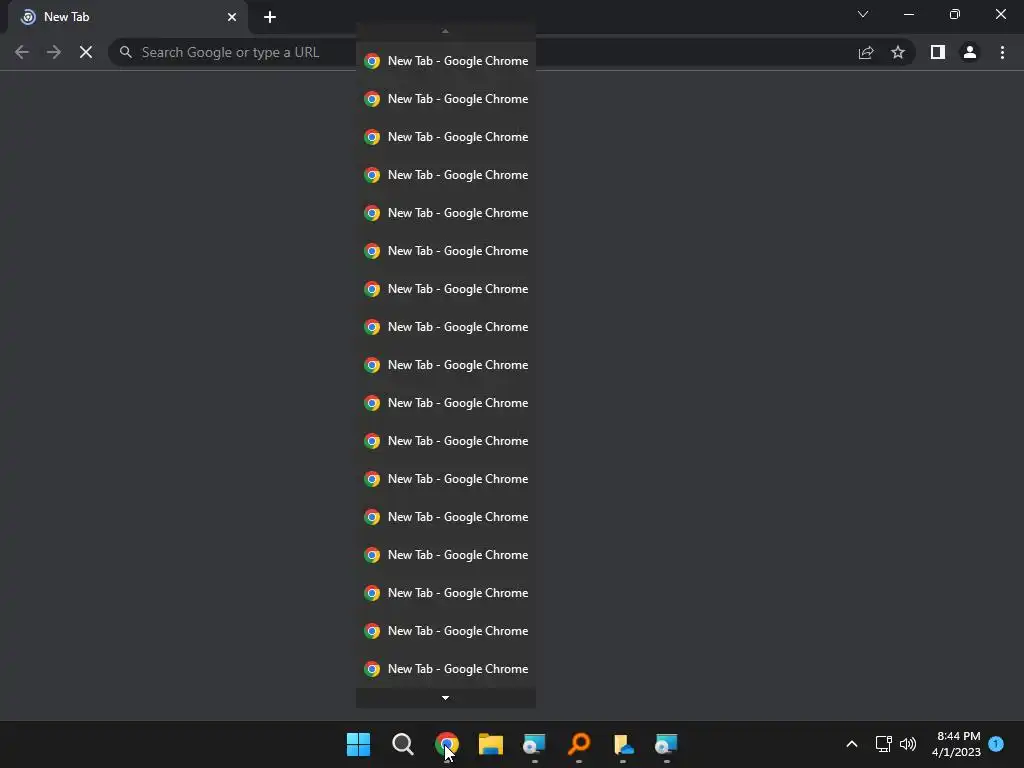Open the orange magnifier app on the taskbar
Viewport: 1024px width, 768px height.
[579, 744]
